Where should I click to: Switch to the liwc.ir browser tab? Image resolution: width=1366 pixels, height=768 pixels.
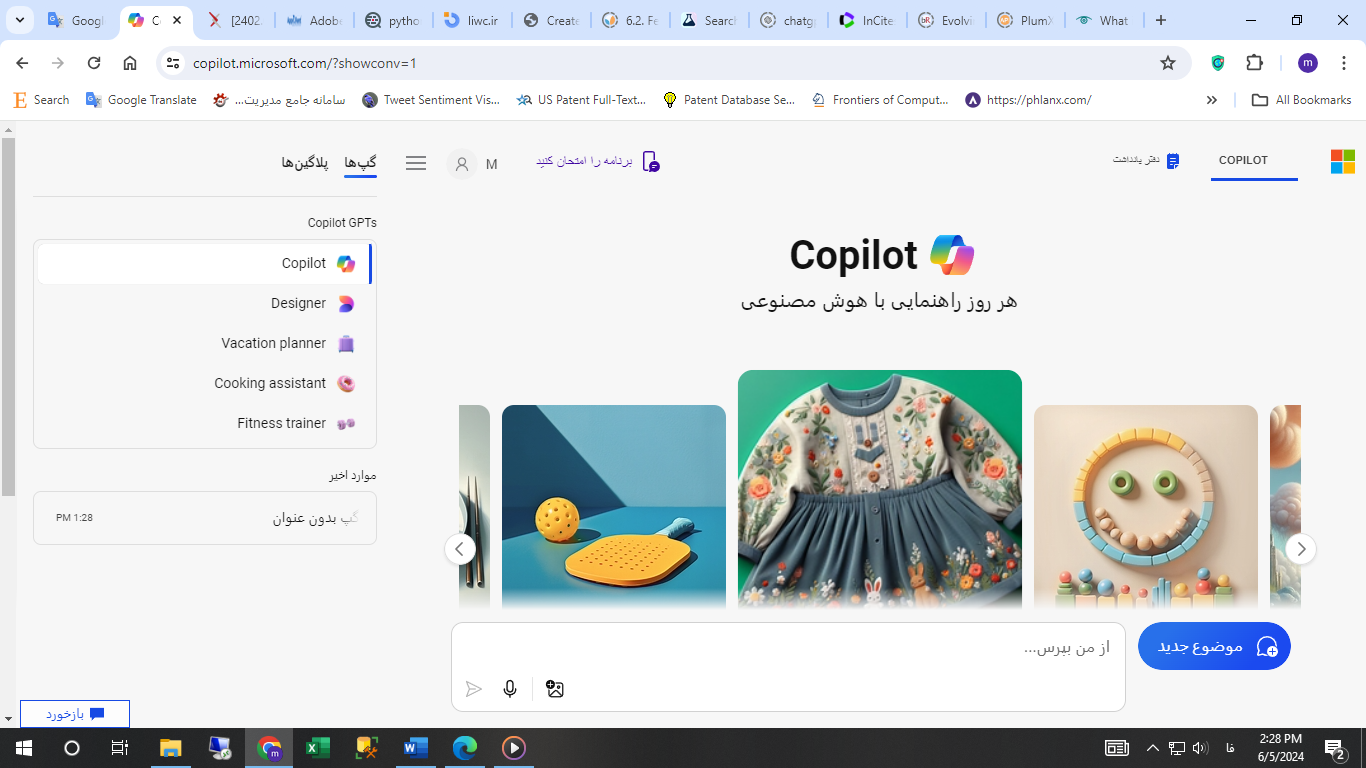coord(474,20)
